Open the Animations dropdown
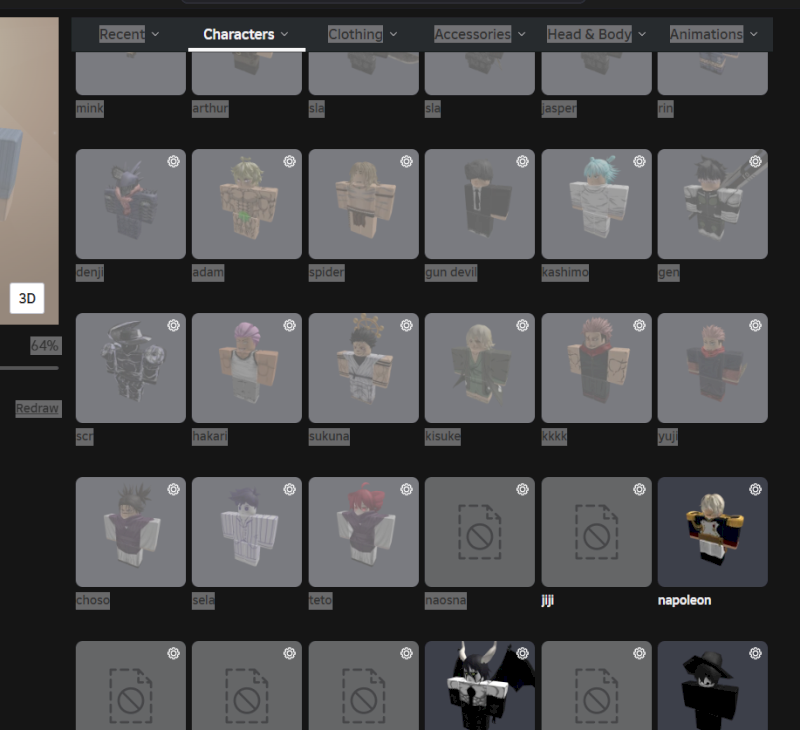This screenshot has width=800, height=730. [714, 34]
